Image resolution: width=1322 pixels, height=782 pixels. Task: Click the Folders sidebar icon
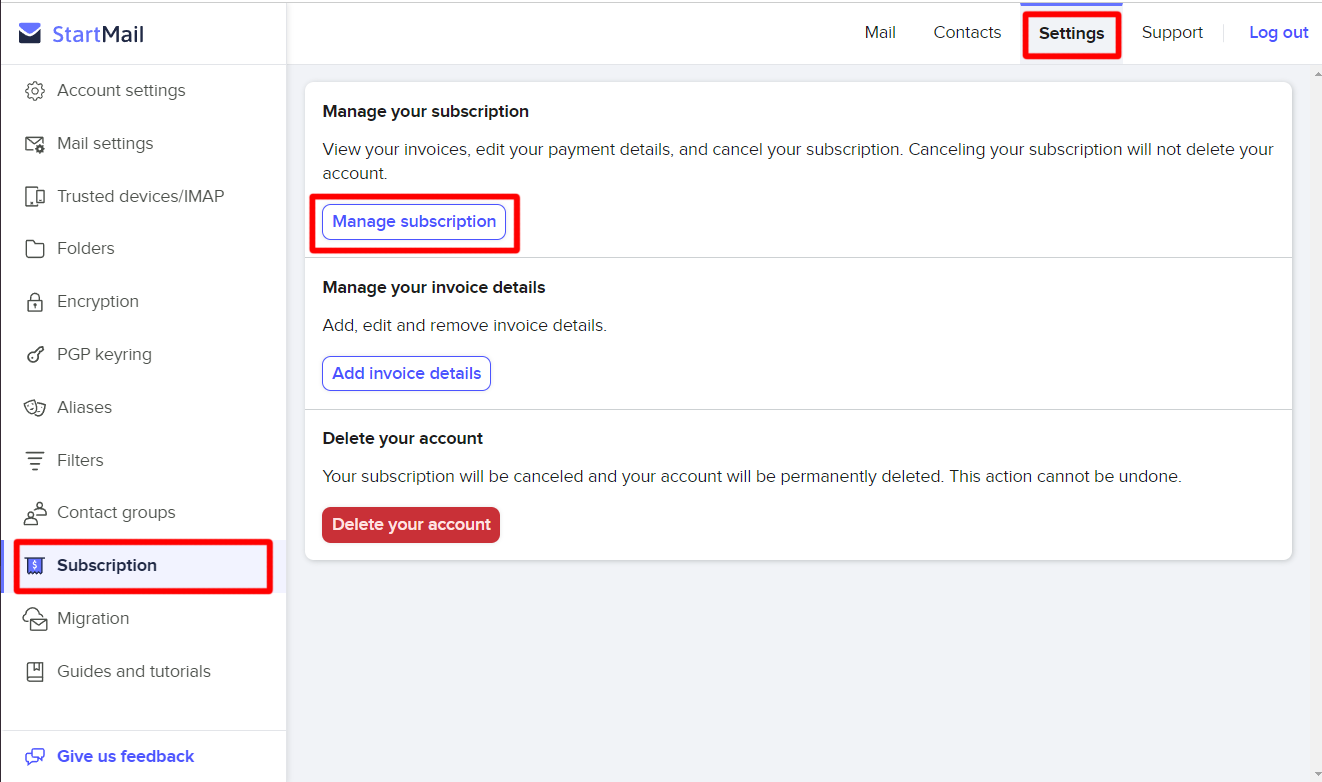click(35, 248)
